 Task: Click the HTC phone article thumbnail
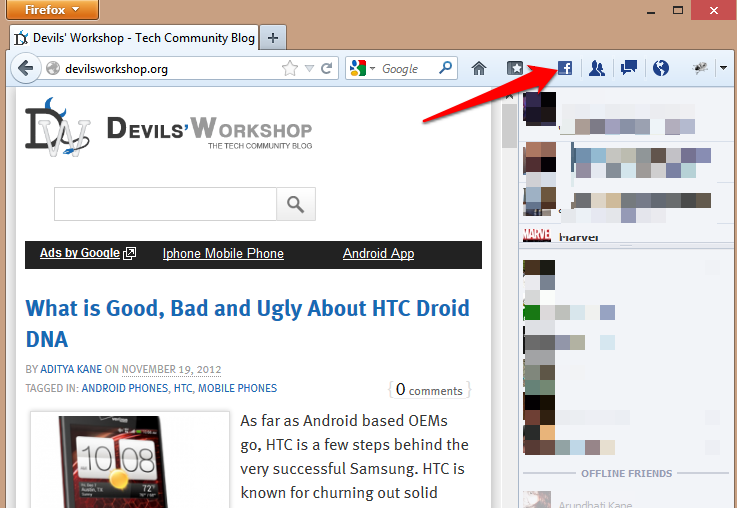coord(130,461)
